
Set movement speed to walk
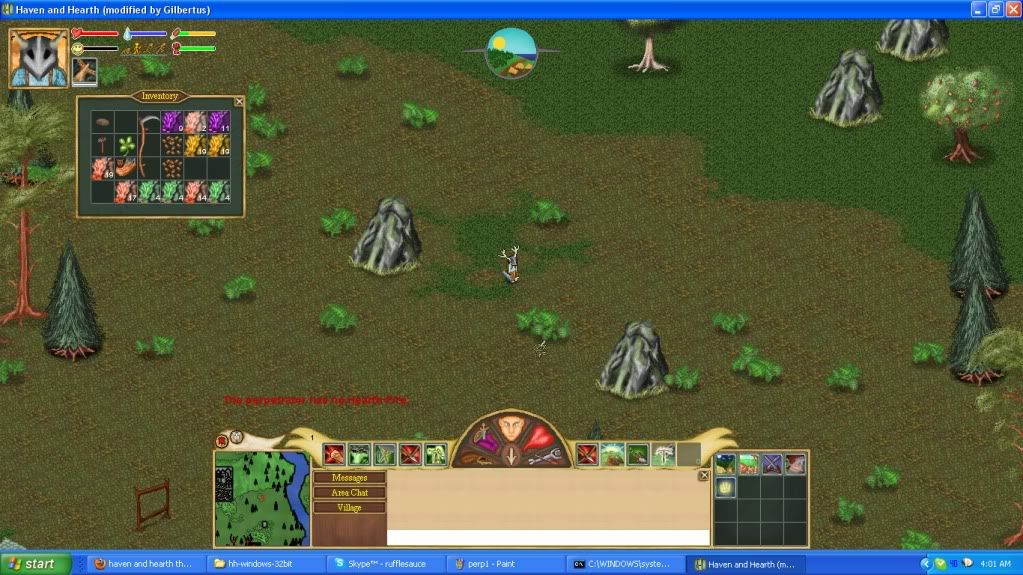pos(138,49)
